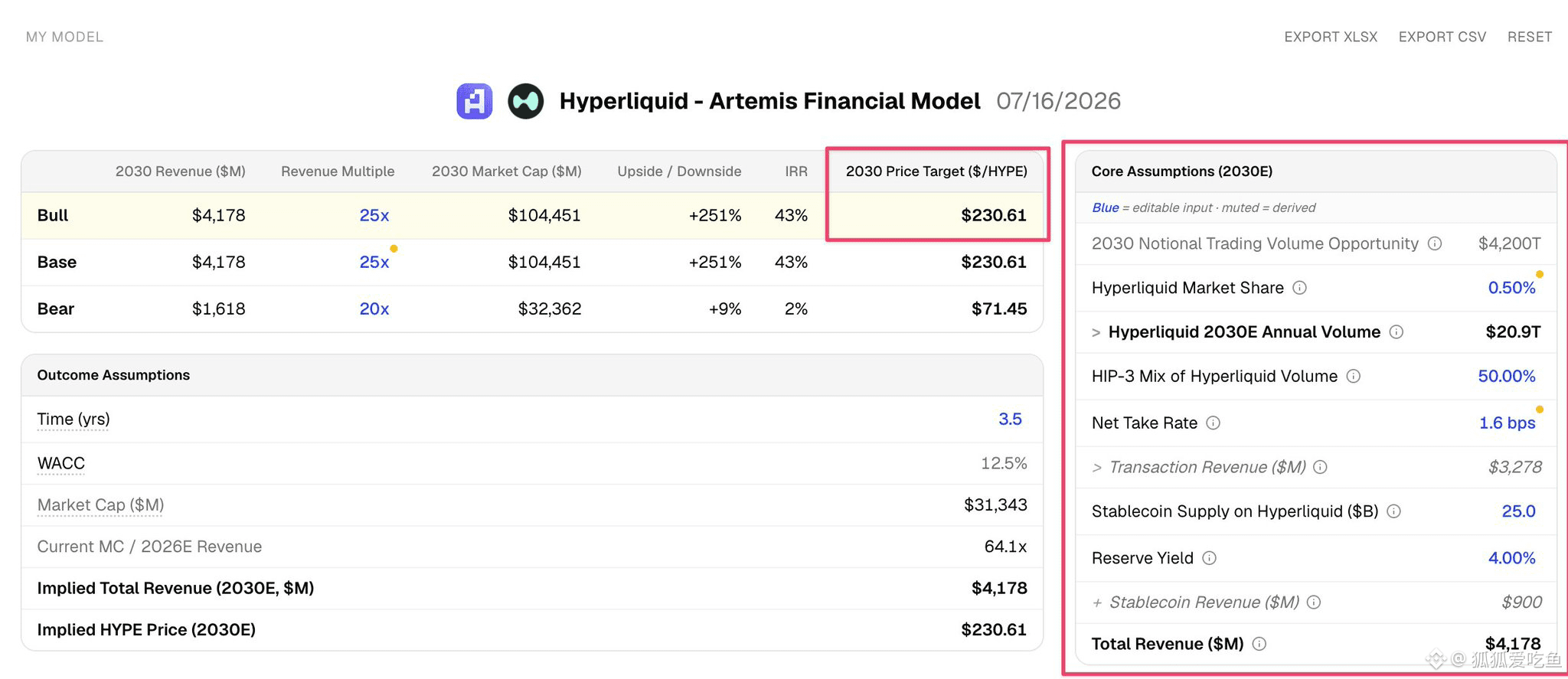Viewport: 1568px width, 679px height.
Task: Open info icon beside Stablecoin Revenue ($M)
Action: click(1314, 602)
